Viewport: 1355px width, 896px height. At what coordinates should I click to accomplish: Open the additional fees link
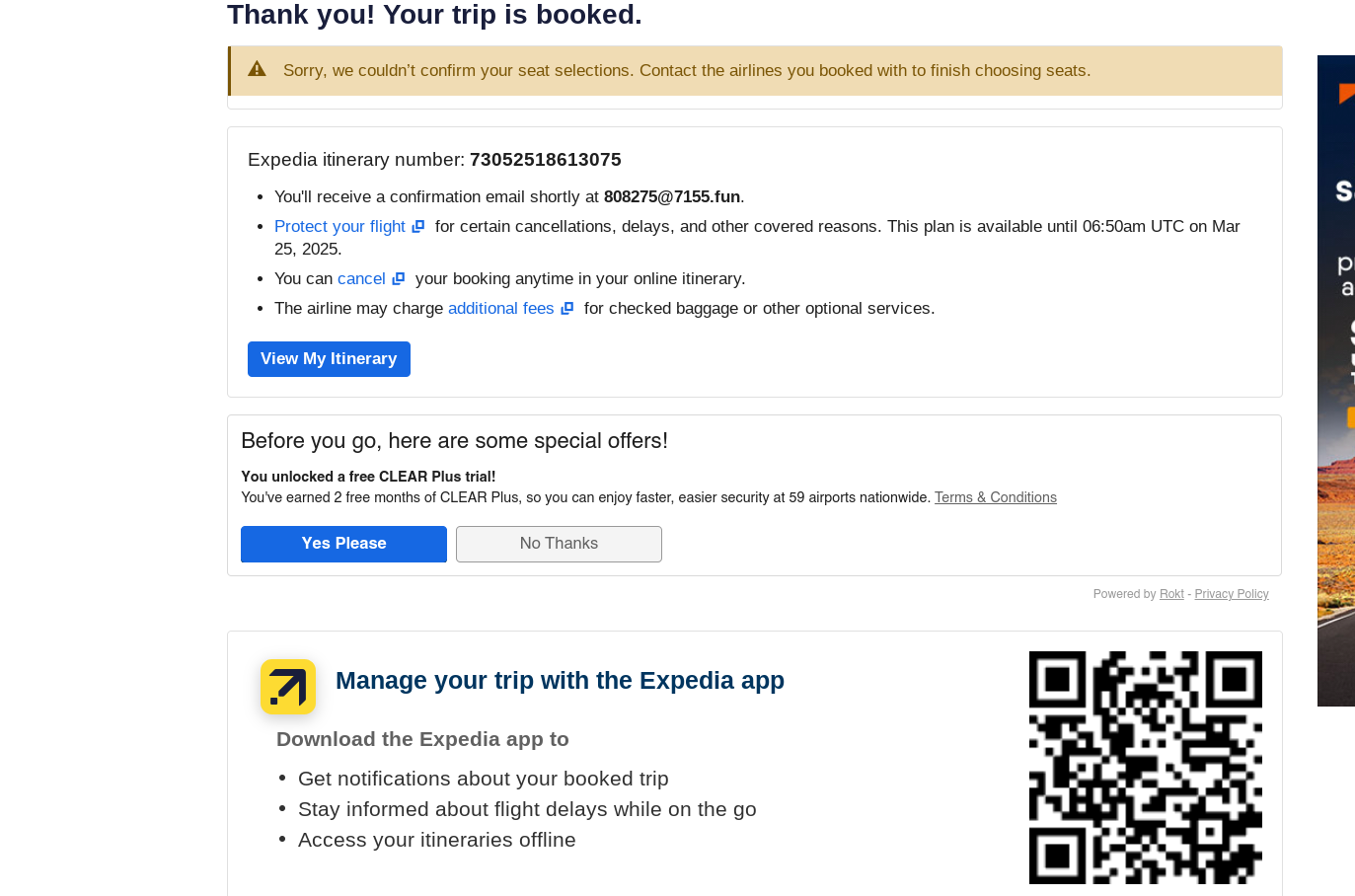tap(501, 309)
